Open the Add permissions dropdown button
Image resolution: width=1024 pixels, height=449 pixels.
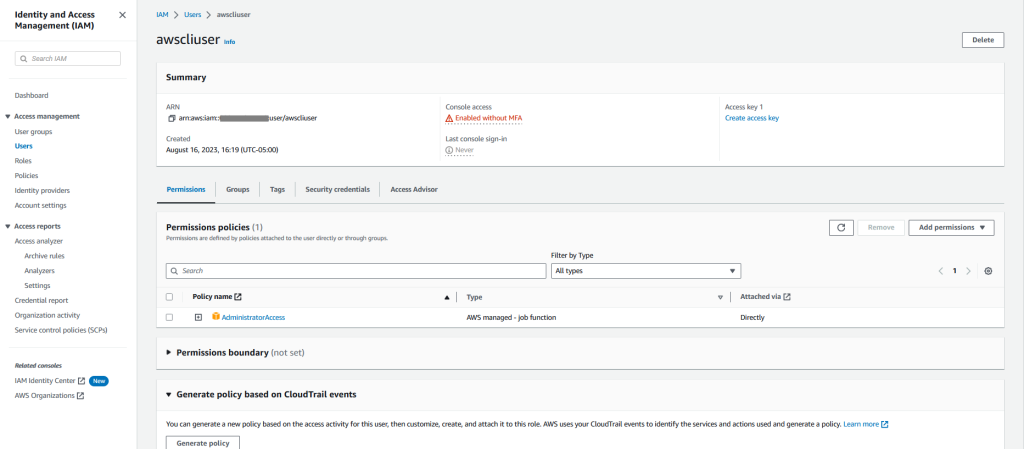coord(951,227)
